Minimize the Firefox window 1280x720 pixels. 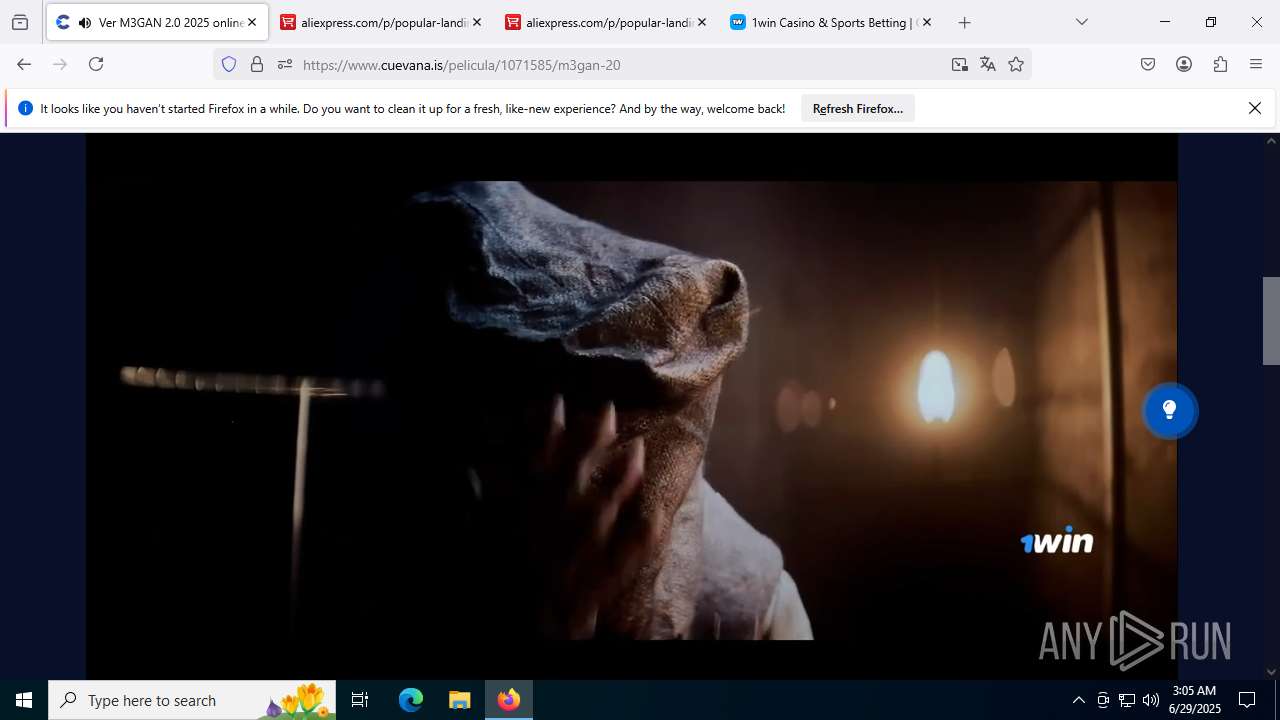click(x=1165, y=22)
